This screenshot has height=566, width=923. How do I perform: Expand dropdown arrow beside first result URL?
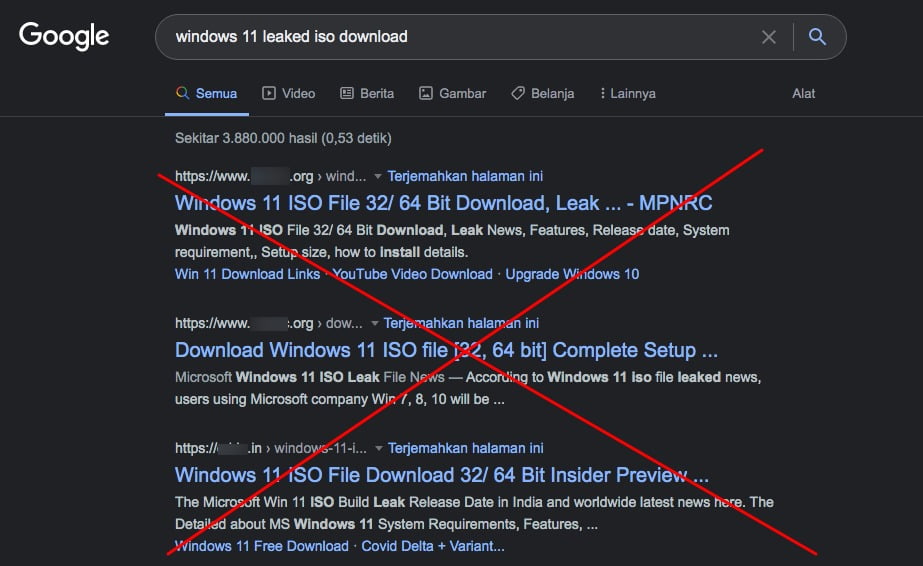pyautogui.click(x=378, y=177)
